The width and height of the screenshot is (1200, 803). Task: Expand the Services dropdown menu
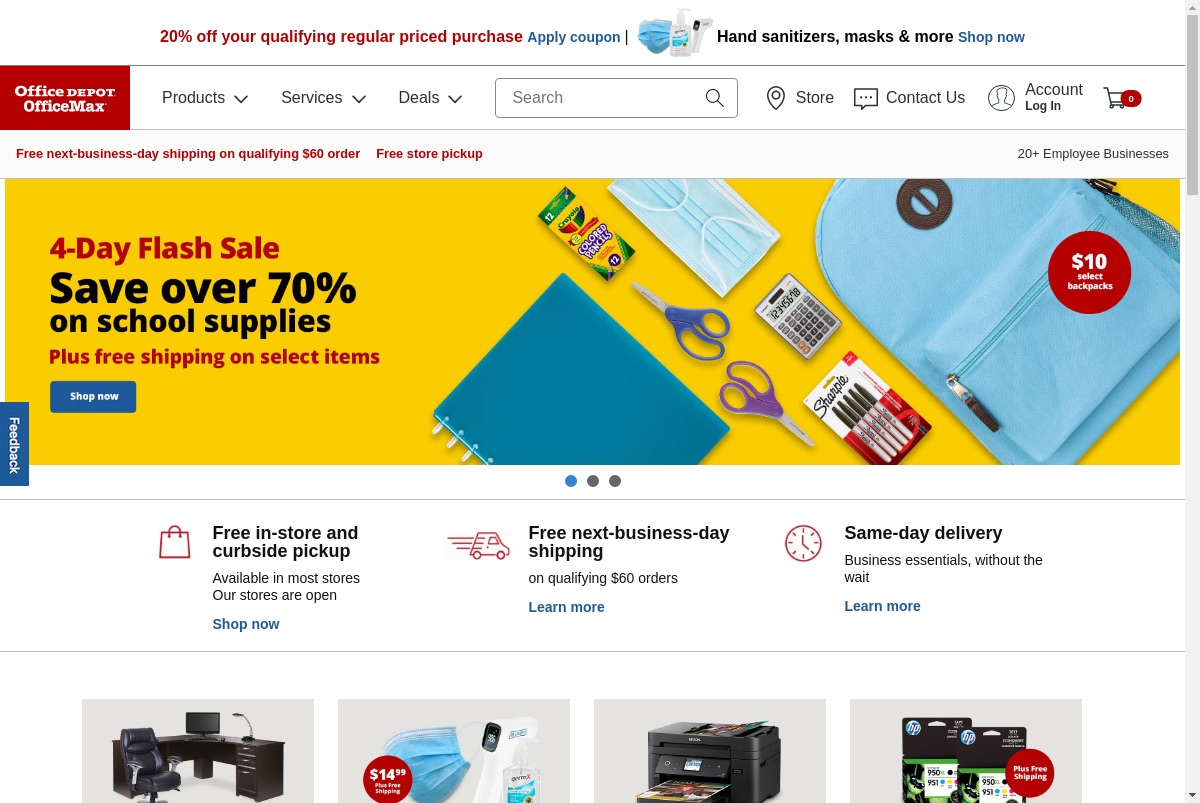coord(324,98)
